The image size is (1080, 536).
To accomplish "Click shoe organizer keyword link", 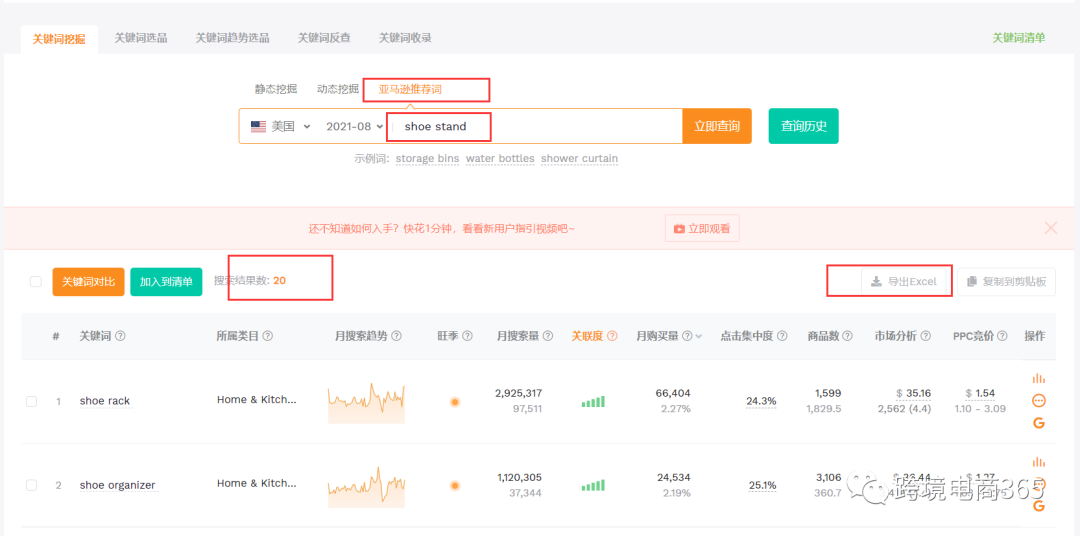I will 118,485.
